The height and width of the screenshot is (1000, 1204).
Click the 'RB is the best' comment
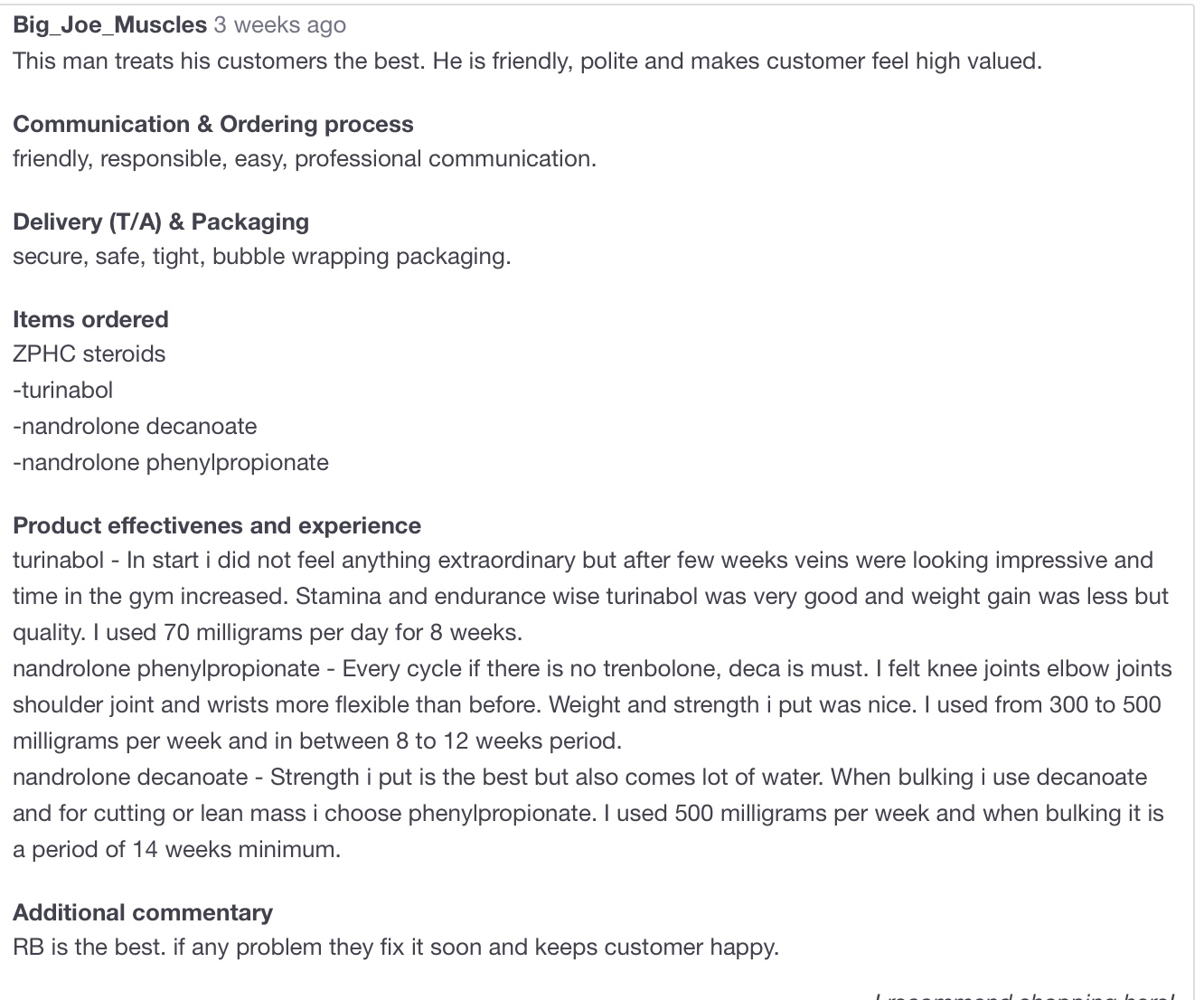click(395, 947)
